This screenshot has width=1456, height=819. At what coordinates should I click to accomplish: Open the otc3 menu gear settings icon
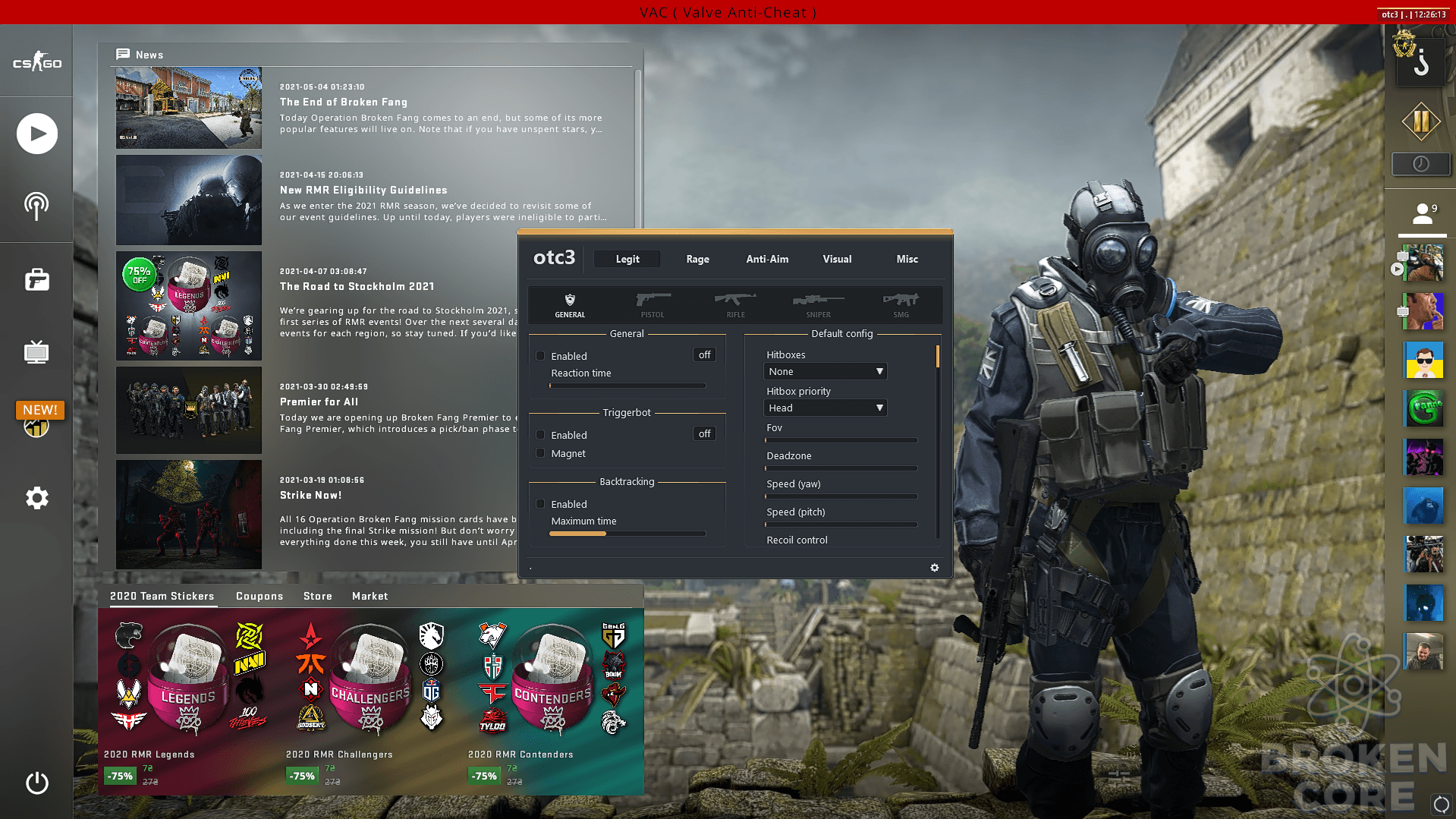pos(935,568)
